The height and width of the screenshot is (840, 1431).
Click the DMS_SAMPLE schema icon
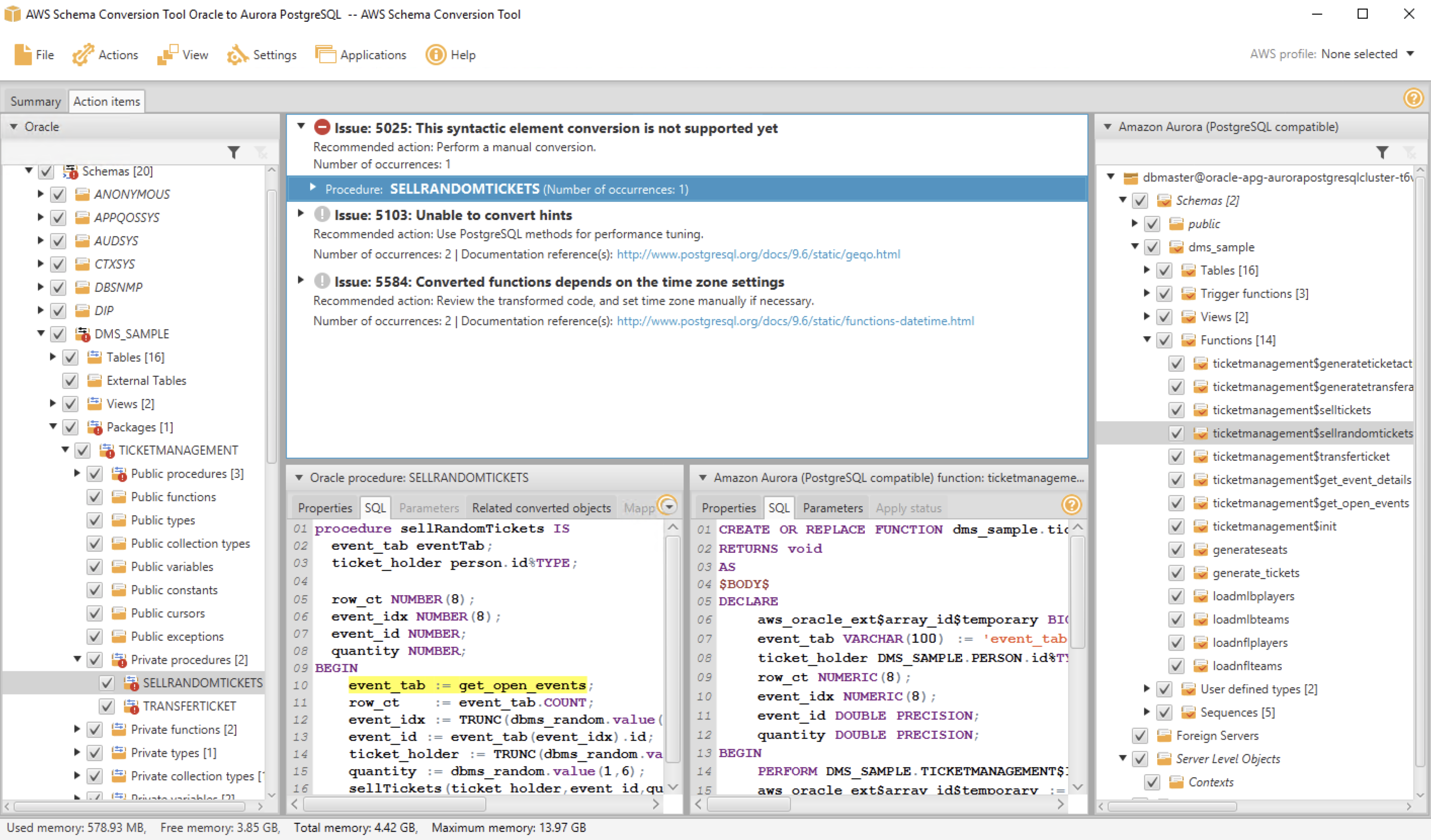(x=83, y=334)
